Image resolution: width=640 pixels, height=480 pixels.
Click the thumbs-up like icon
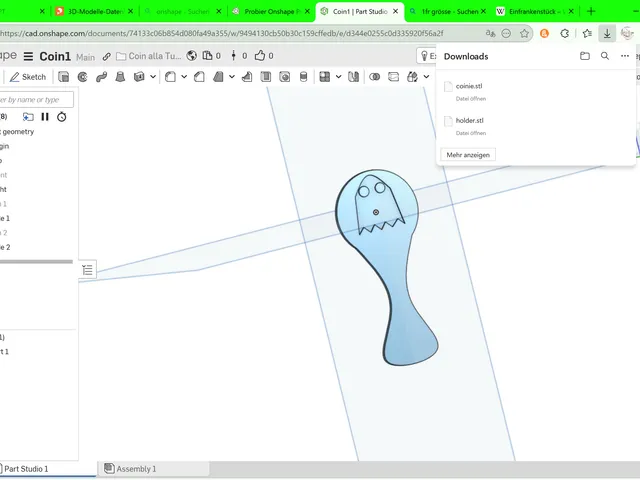click(x=260, y=56)
